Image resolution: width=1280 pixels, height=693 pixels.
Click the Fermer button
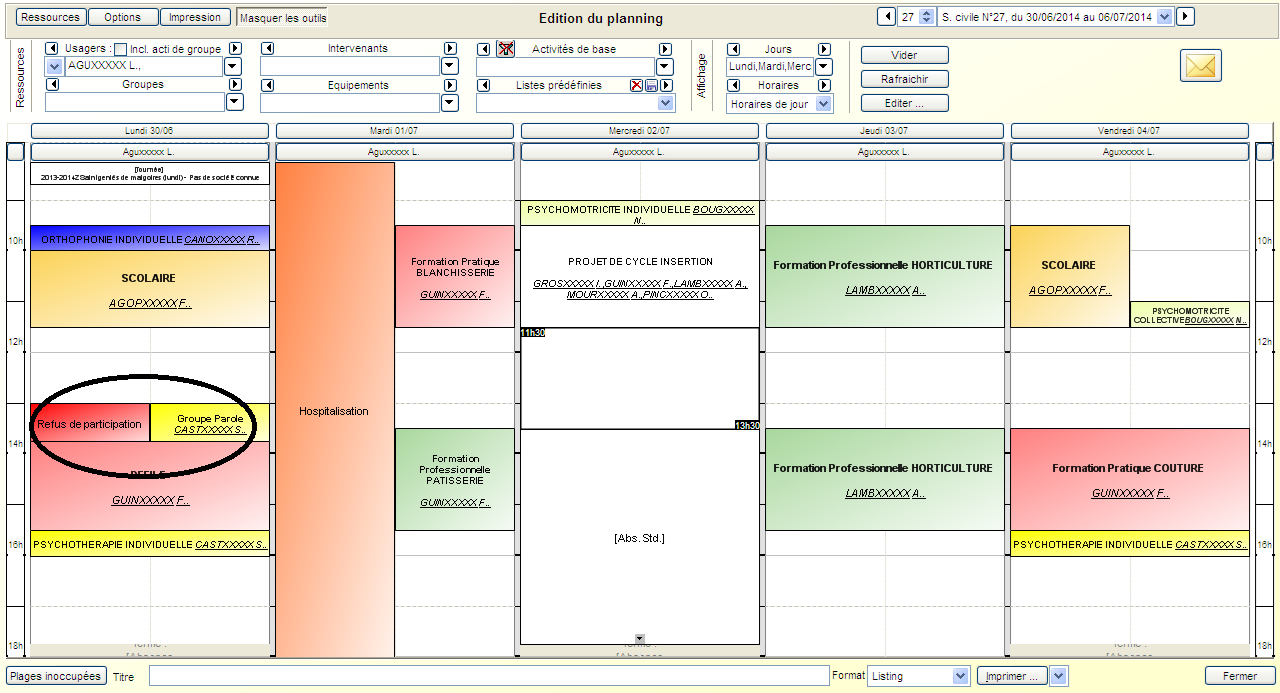pos(1240,676)
